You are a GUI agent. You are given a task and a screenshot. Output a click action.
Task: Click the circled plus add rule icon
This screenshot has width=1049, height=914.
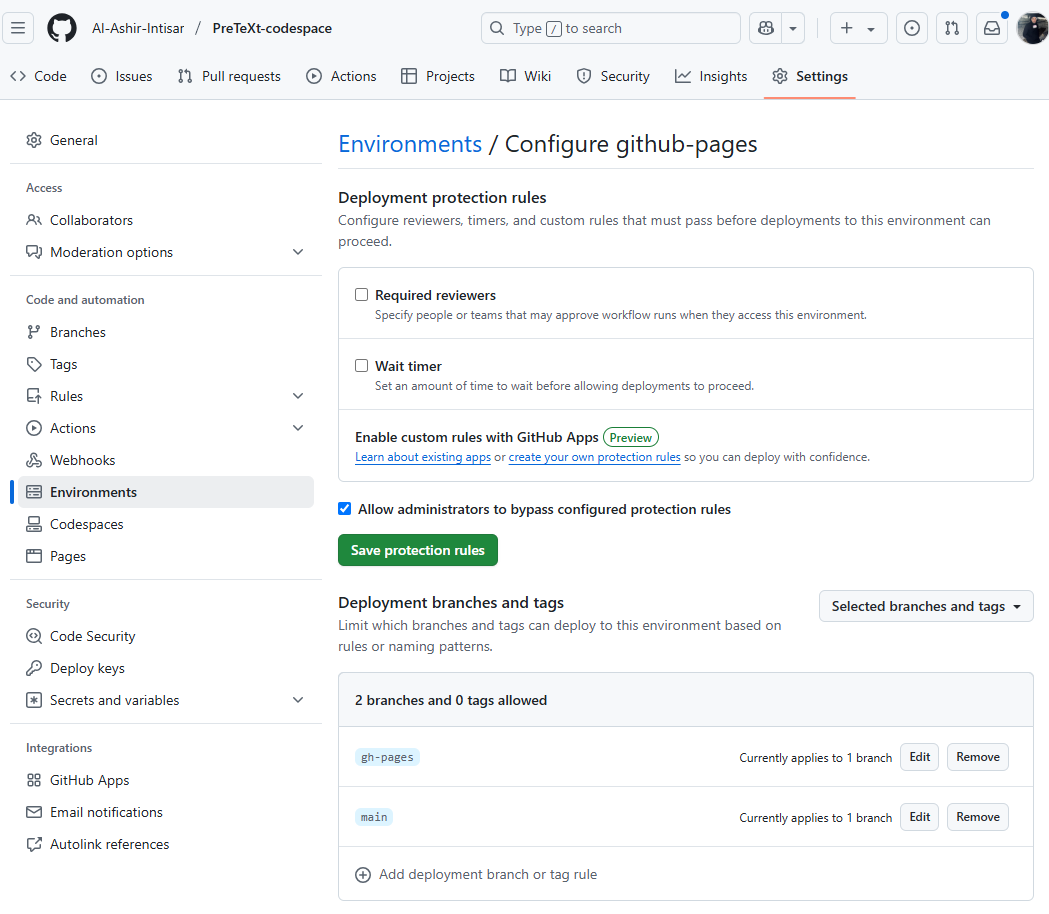coord(363,875)
